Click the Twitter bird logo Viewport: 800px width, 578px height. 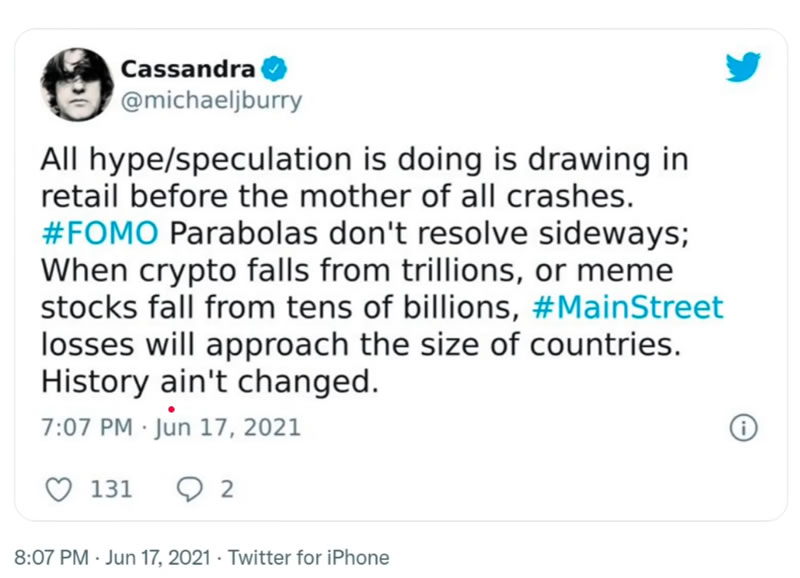click(743, 68)
